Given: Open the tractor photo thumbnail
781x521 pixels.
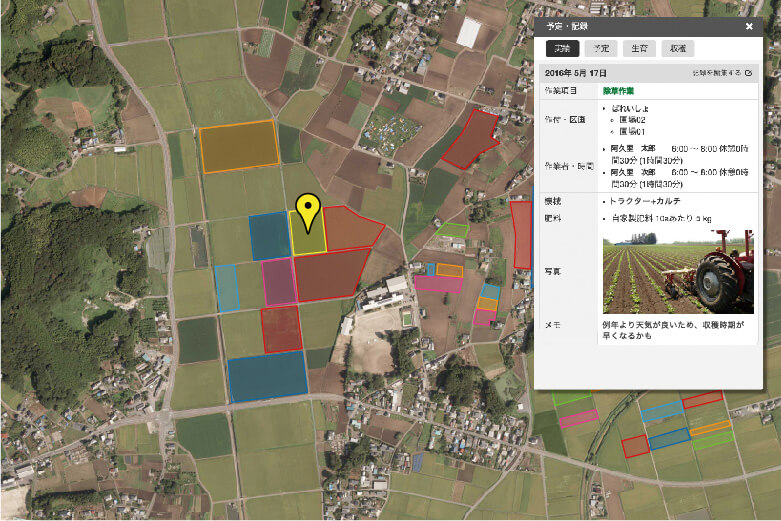Looking at the screenshot, I should 678,272.
